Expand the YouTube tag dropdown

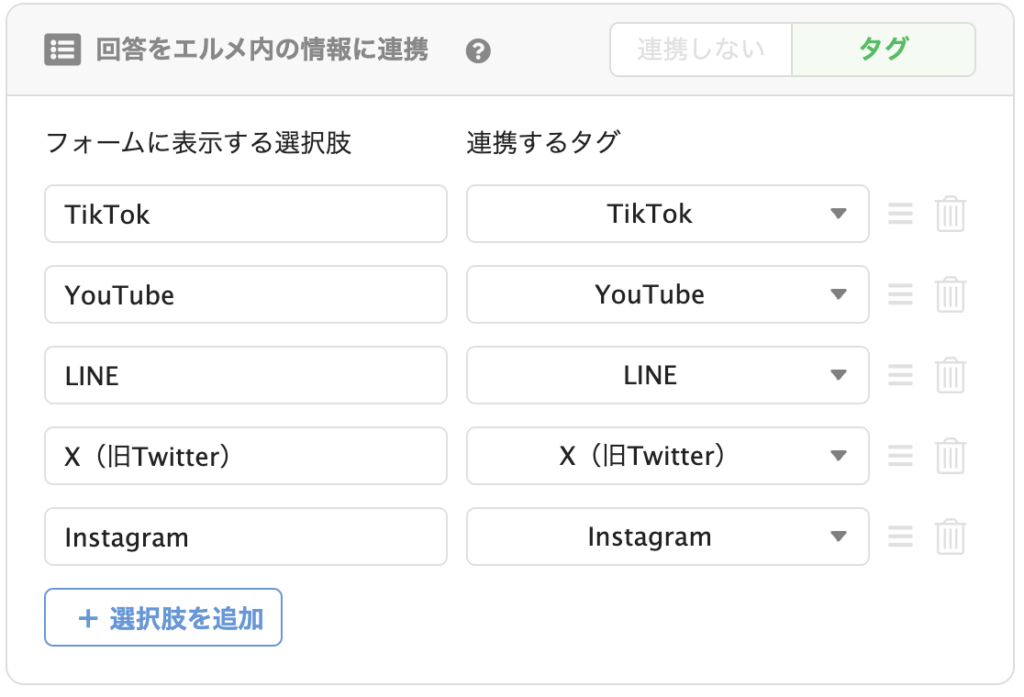point(667,295)
